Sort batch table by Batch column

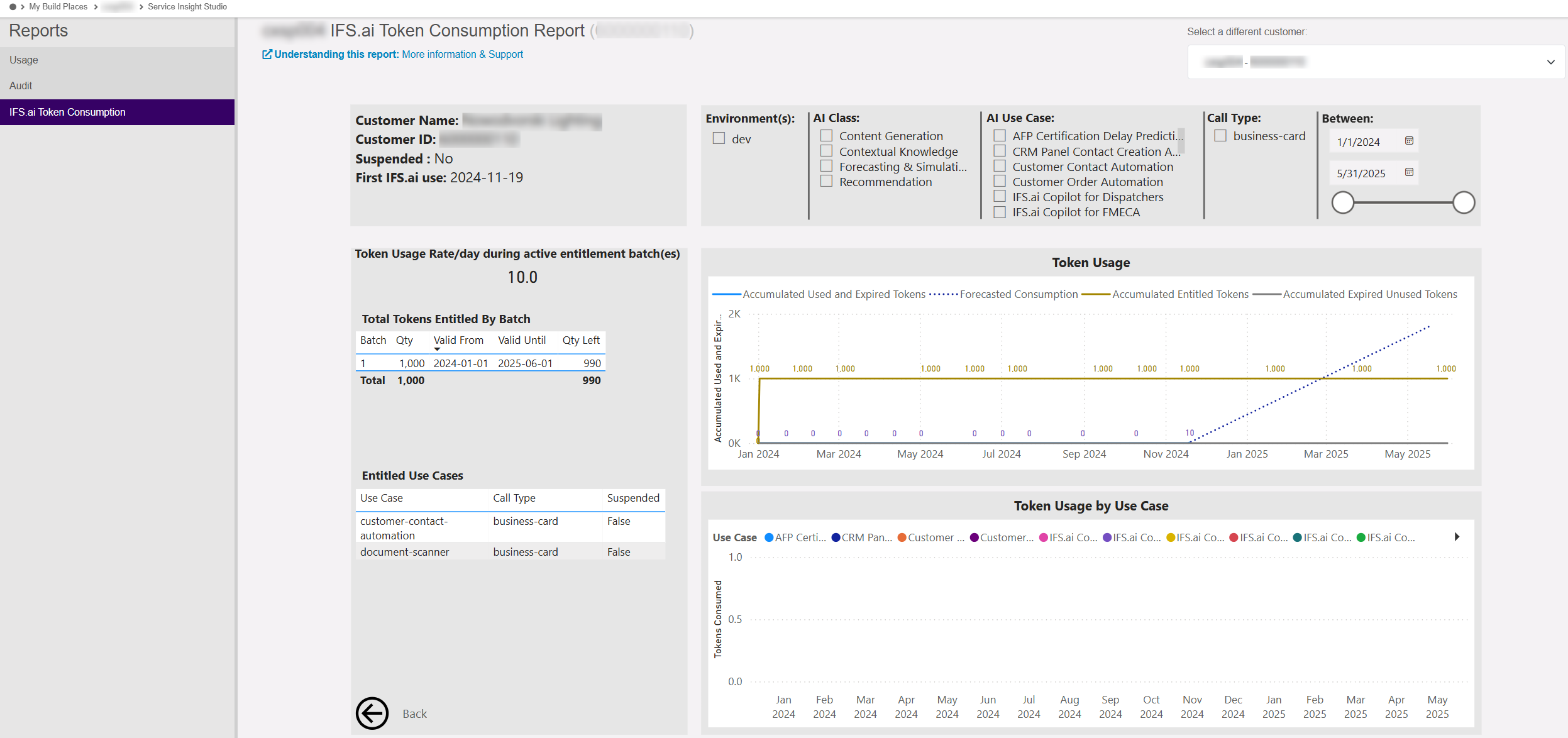pos(373,340)
